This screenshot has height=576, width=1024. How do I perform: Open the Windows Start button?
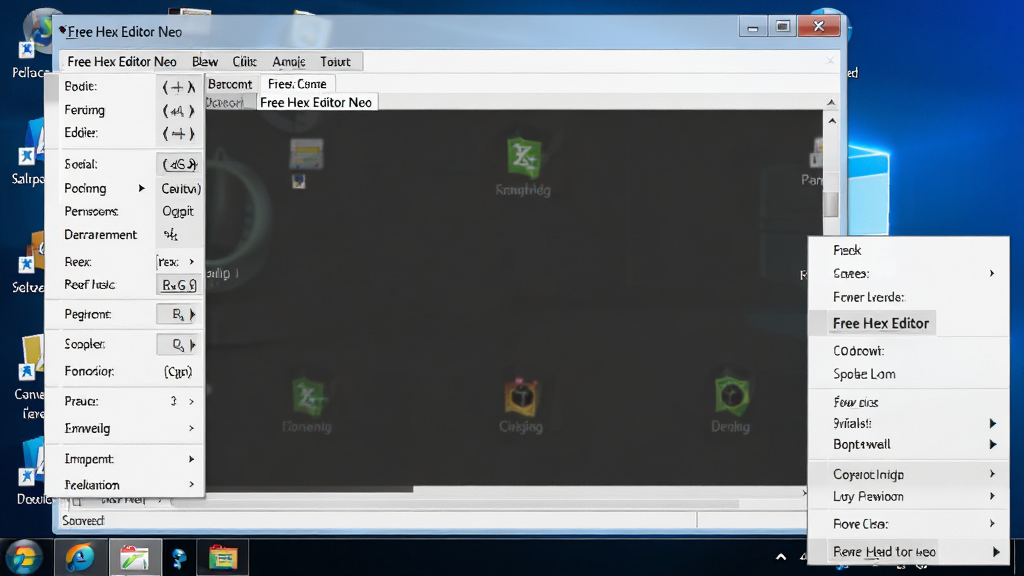click(x=24, y=557)
